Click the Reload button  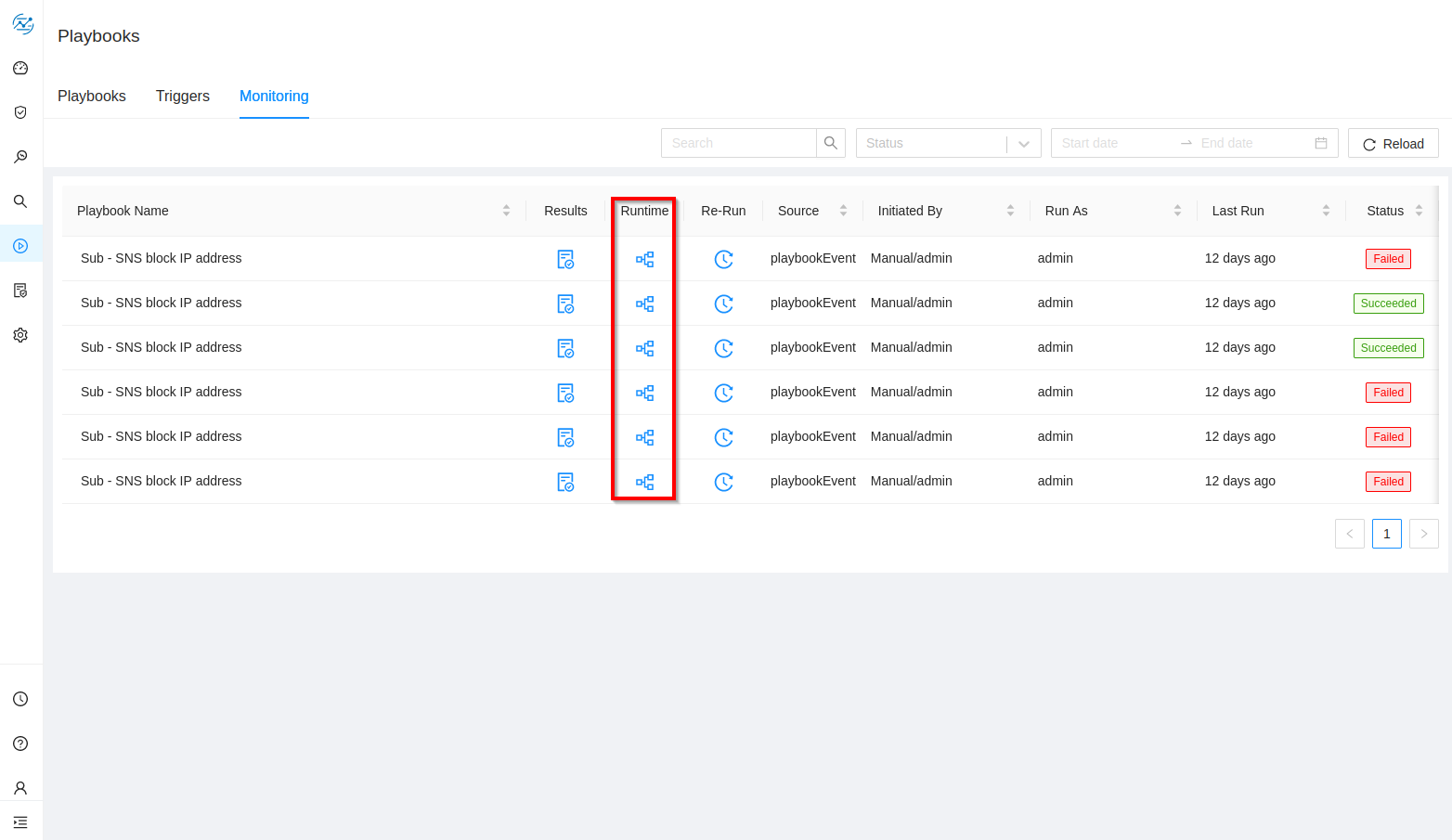point(1393,143)
